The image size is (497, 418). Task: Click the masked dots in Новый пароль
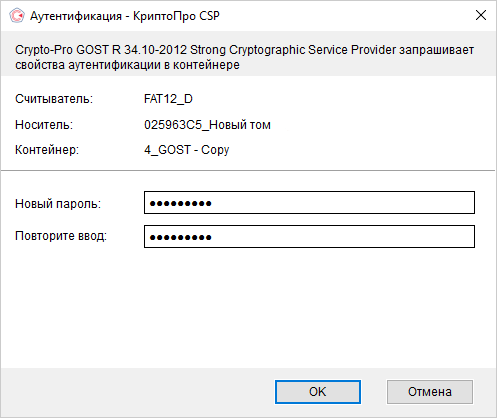[x=181, y=203]
